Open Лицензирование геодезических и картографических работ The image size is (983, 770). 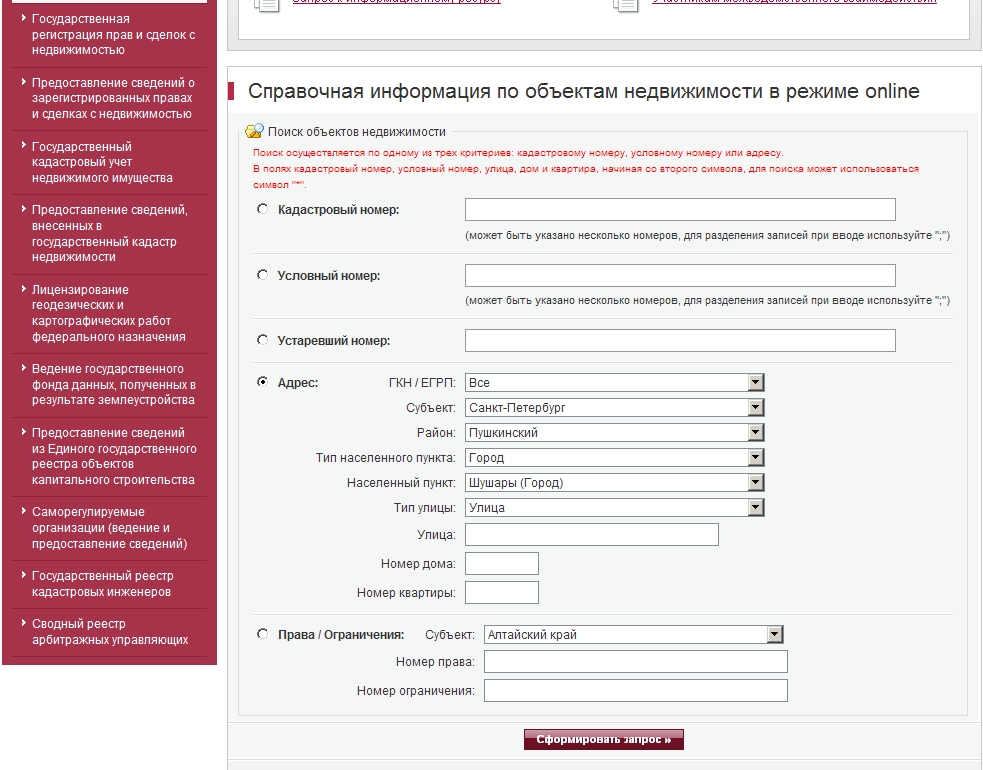coord(108,313)
